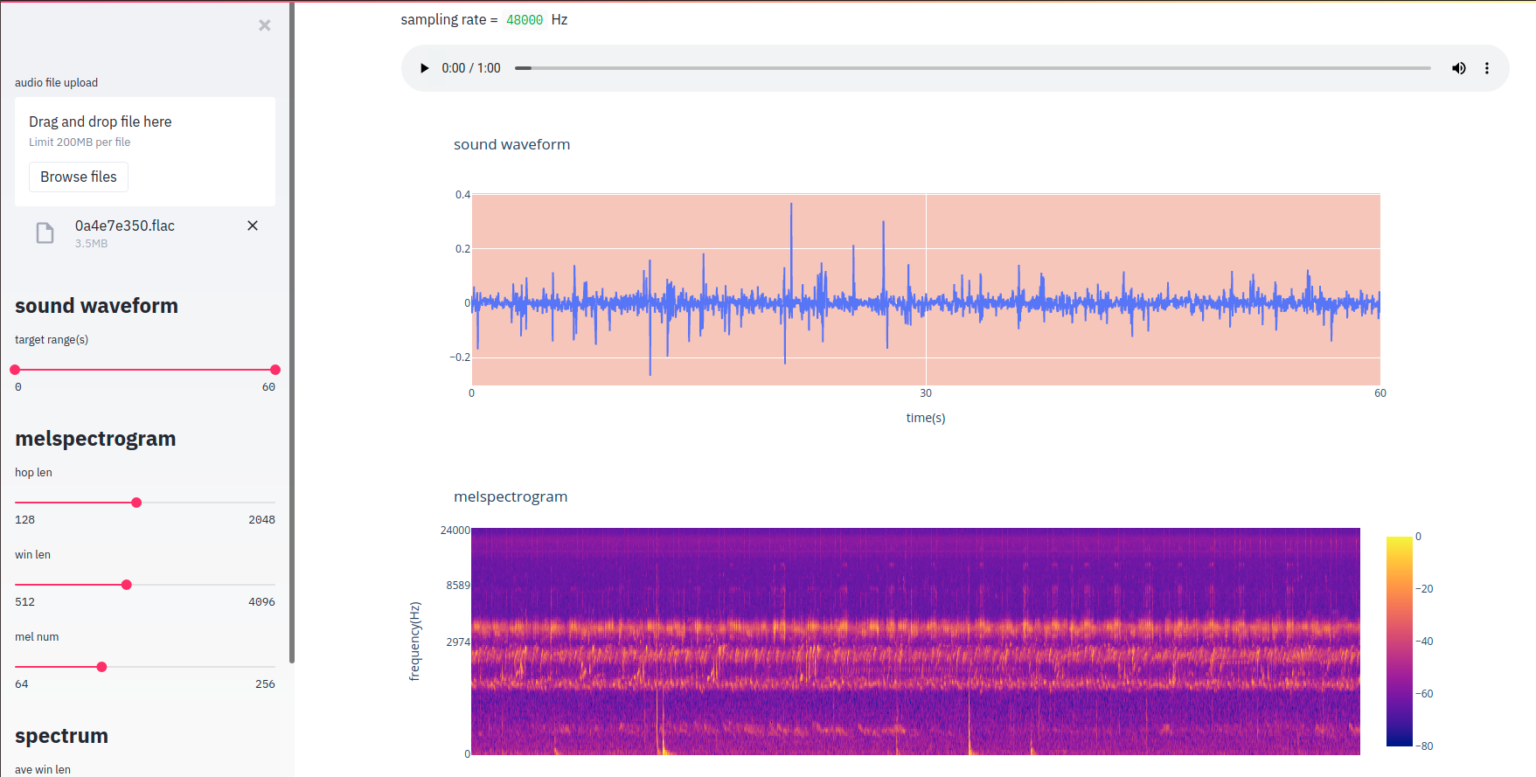This screenshot has width=1536, height=777.
Task: Open the audio player three-dot options menu
Action: (x=1487, y=68)
